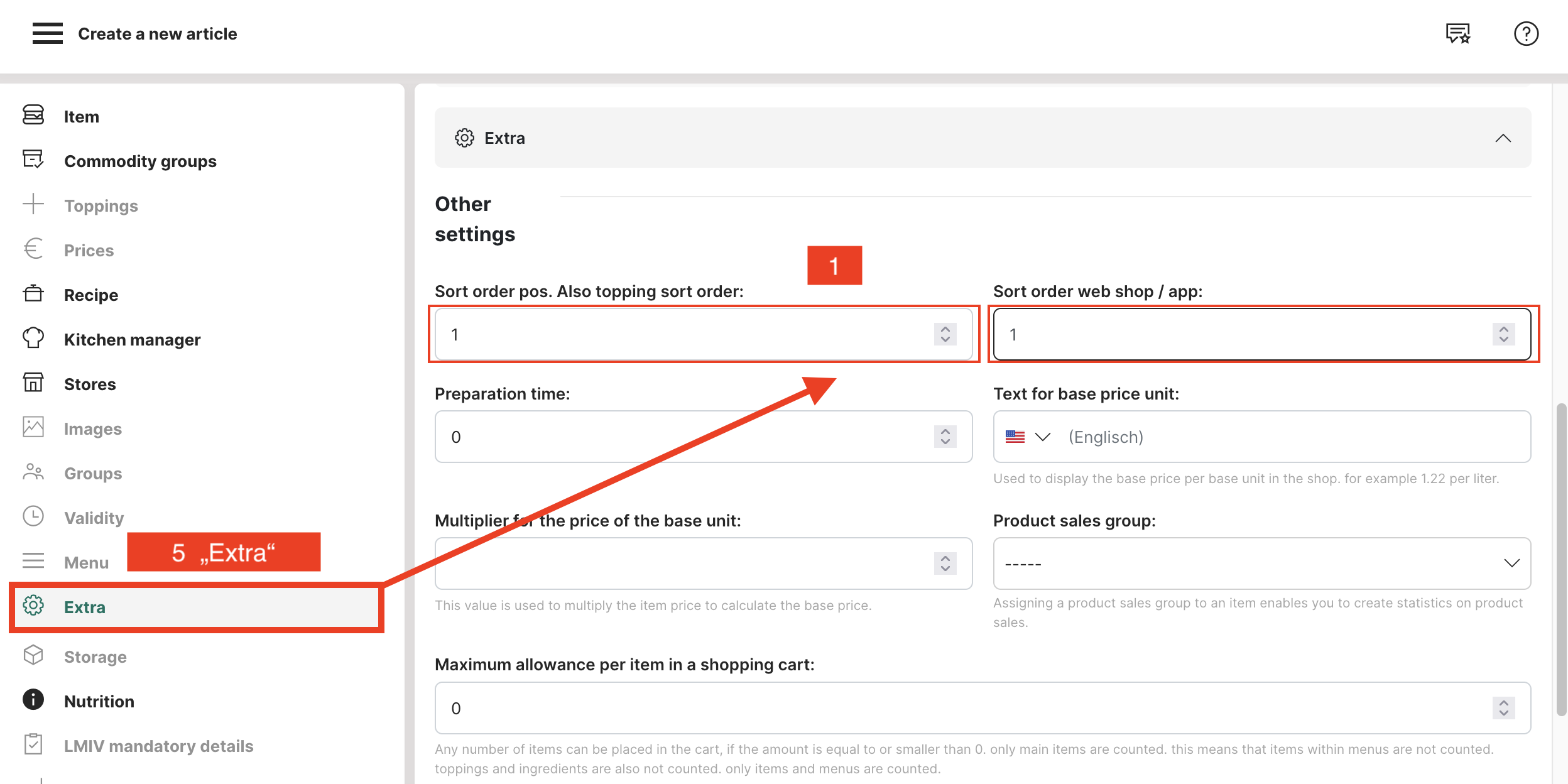Viewport: 1568px width, 784px height.
Task: Click the Stores shop icon
Action: pos(33,383)
